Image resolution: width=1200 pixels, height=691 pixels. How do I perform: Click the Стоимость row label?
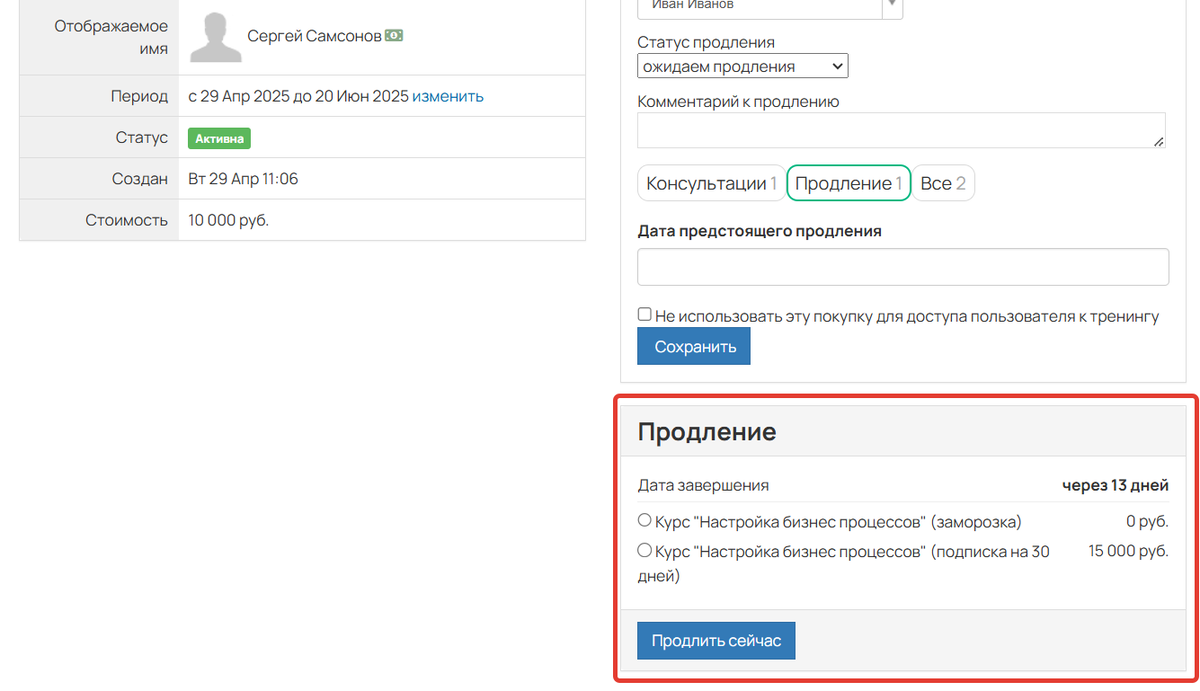click(126, 220)
